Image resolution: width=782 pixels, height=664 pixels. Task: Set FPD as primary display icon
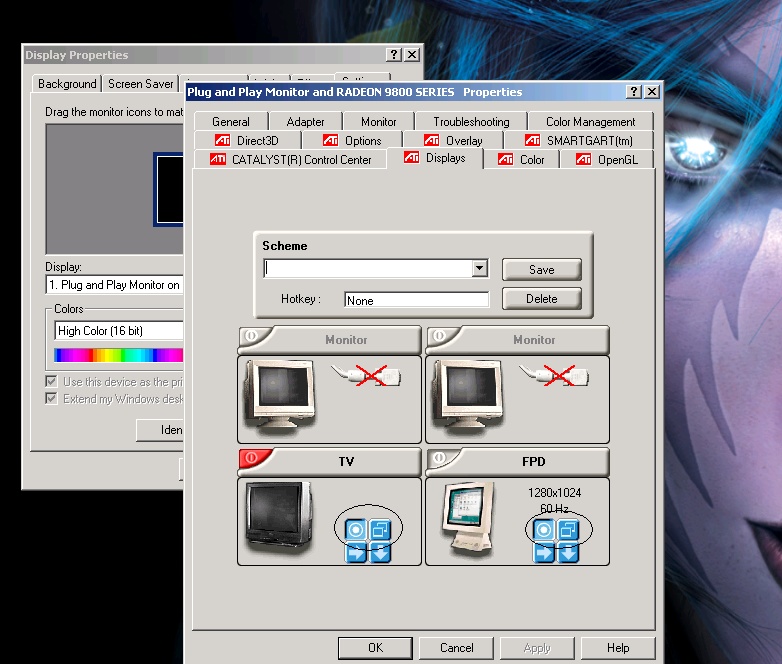click(544, 530)
